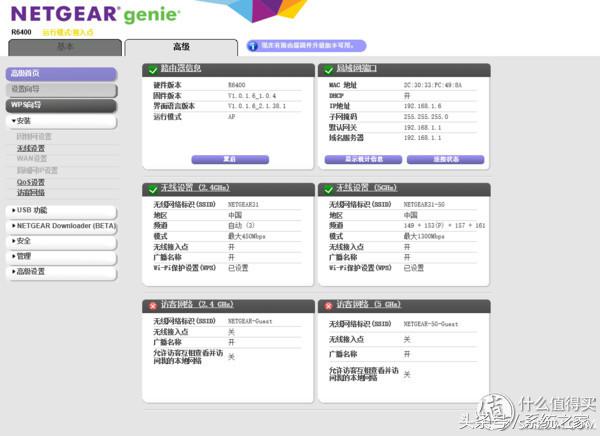Click the SSID value NETGEAR21-5G

click(x=424, y=204)
